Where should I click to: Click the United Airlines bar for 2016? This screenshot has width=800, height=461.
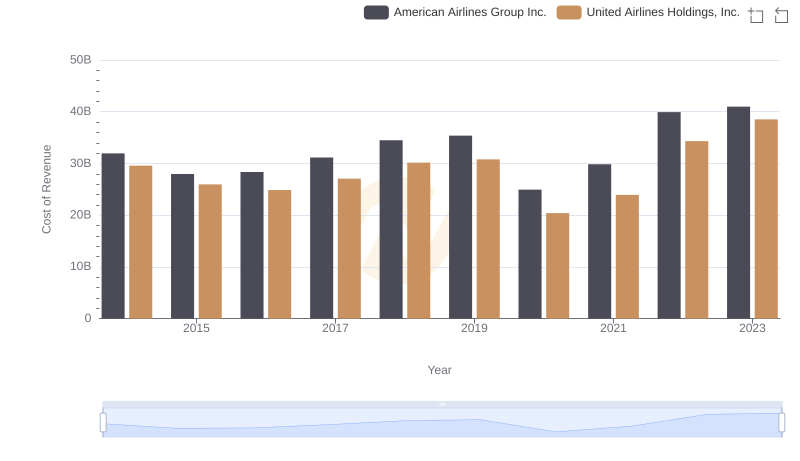(x=280, y=254)
